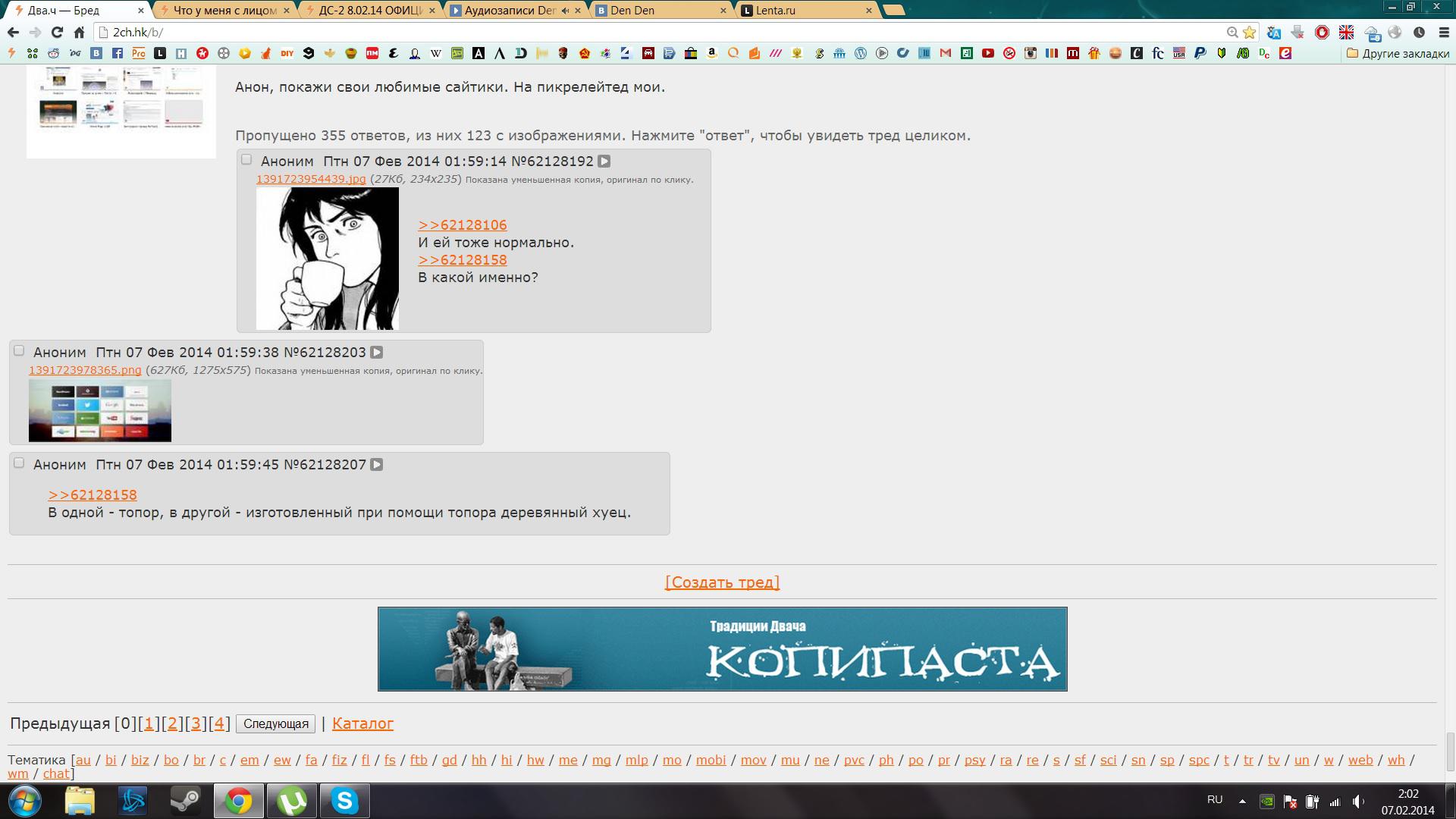The height and width of the screenshot is (819, 1456).
Task: Open the Chrome hamburger menu
Action: 1443,32
